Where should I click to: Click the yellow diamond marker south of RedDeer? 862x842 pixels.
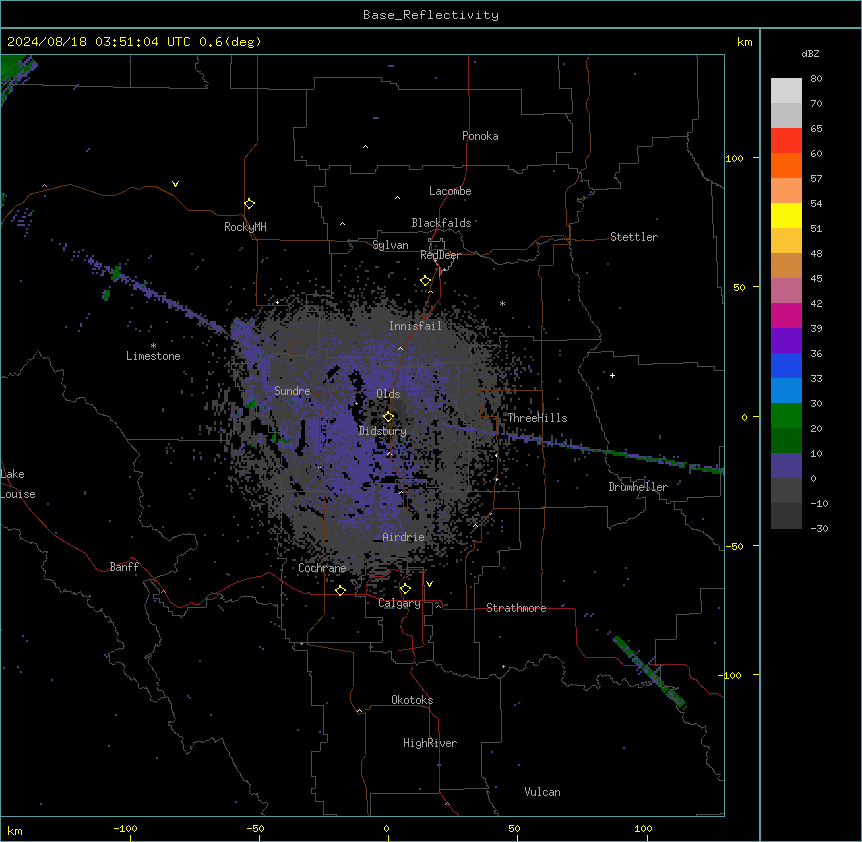(x=425, y=281)
